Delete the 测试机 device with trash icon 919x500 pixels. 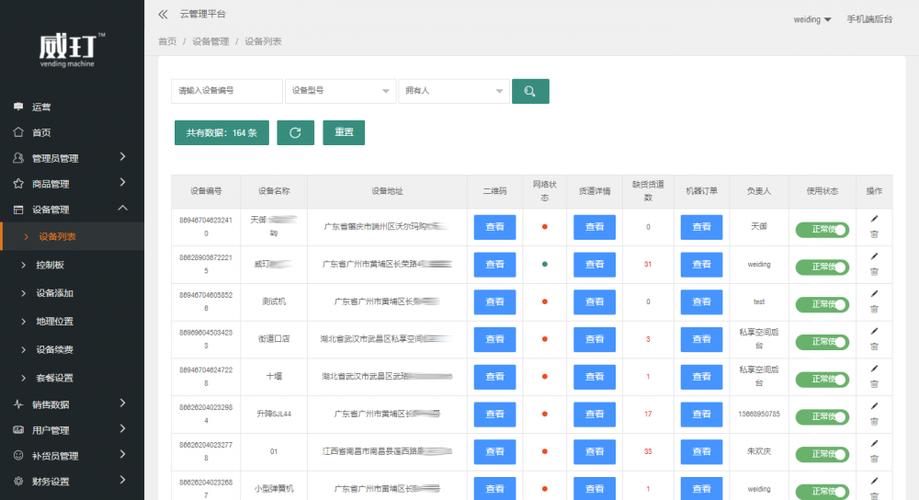pos(874,309)
